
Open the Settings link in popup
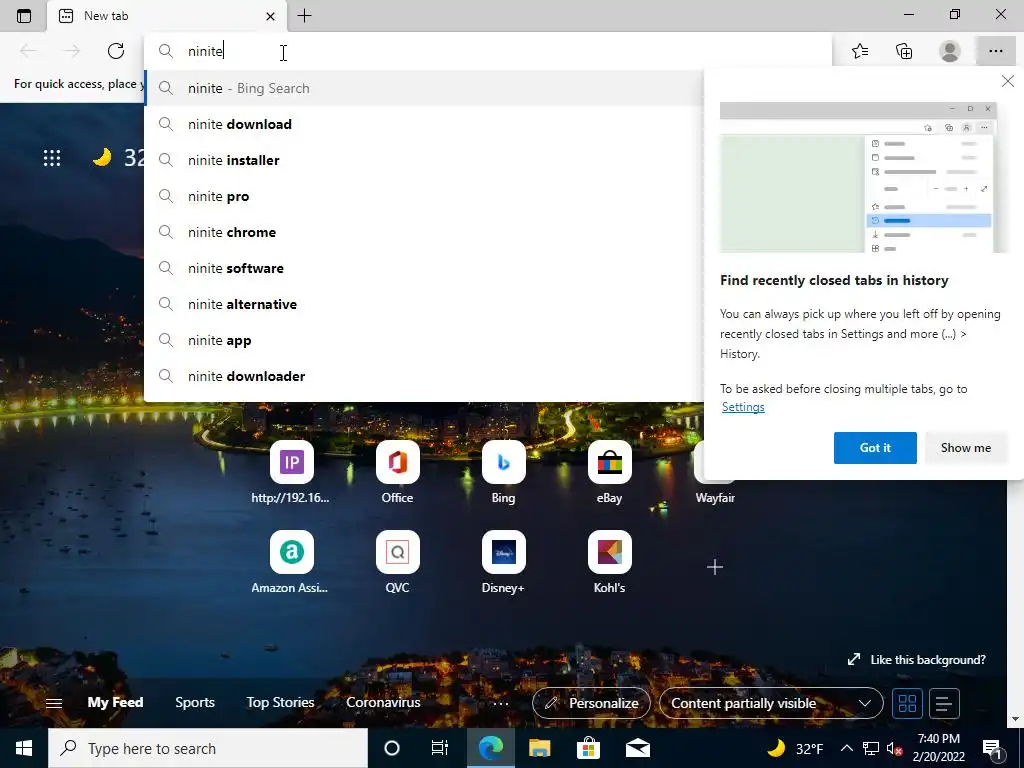[x=743, y=407]
